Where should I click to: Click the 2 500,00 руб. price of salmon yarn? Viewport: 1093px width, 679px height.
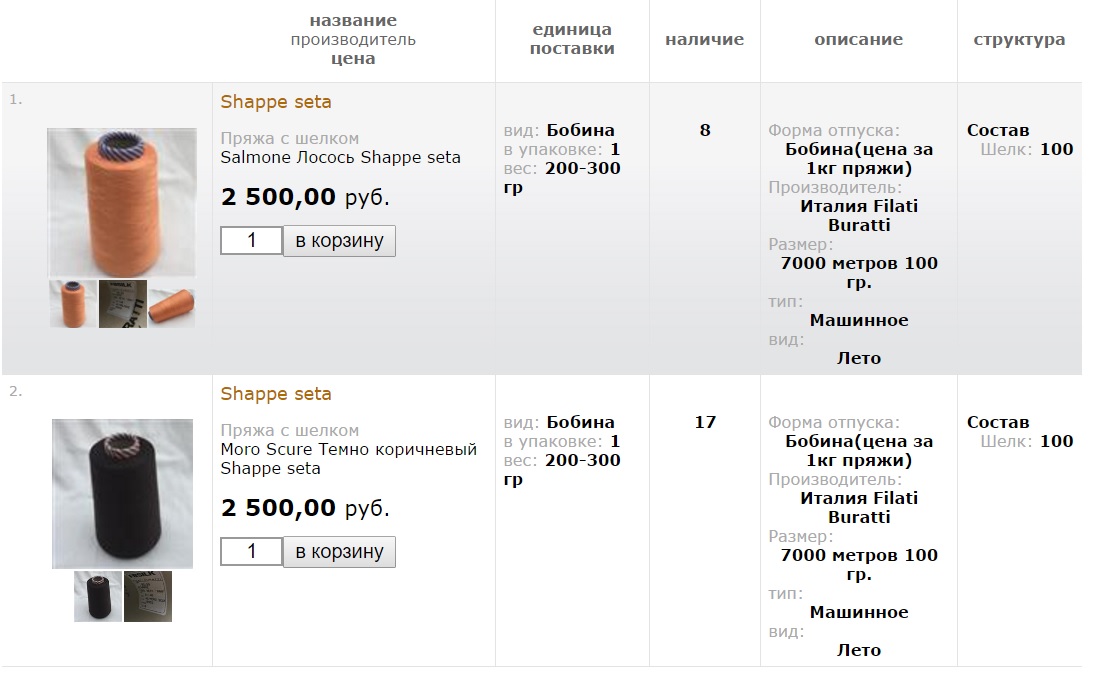click(x=305, y=197)
